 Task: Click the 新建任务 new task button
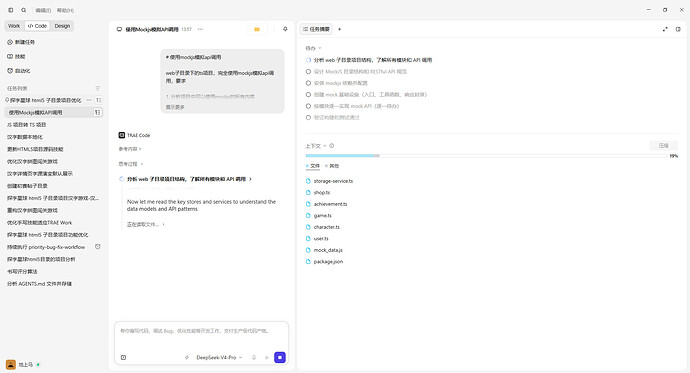(x=21, y=42)
